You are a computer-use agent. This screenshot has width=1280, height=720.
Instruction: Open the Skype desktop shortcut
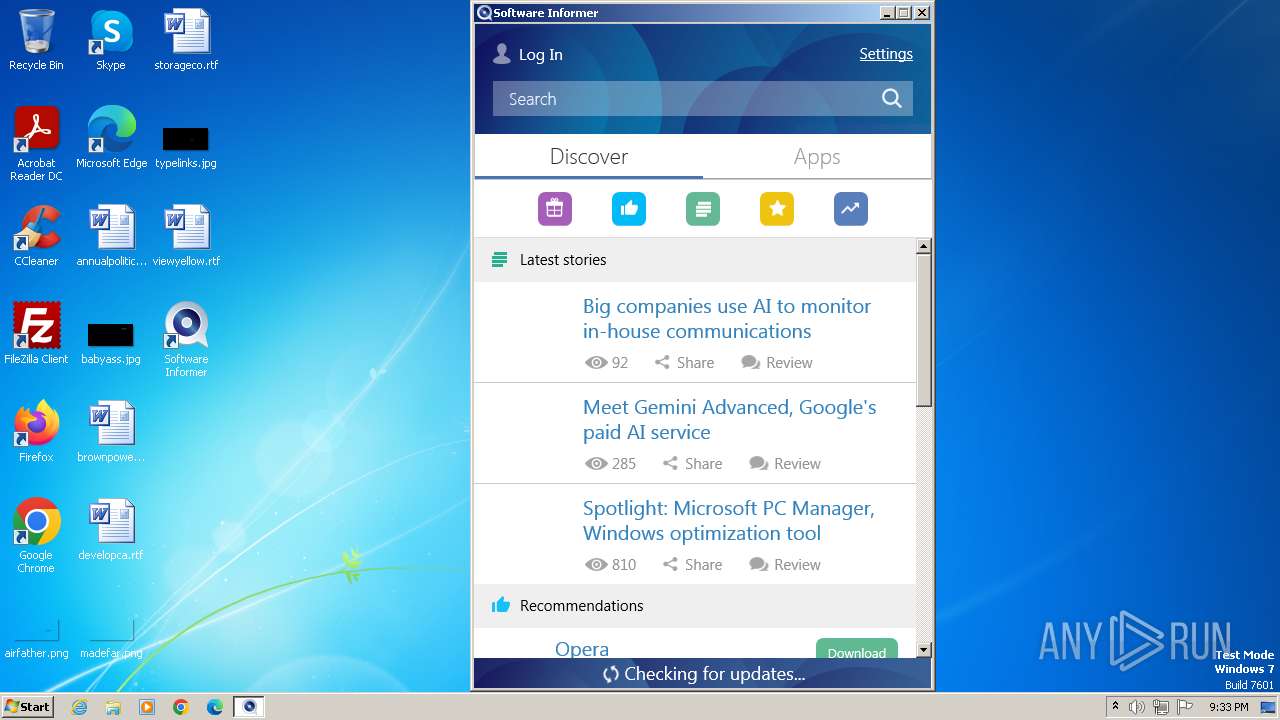(x=110, y=40)
